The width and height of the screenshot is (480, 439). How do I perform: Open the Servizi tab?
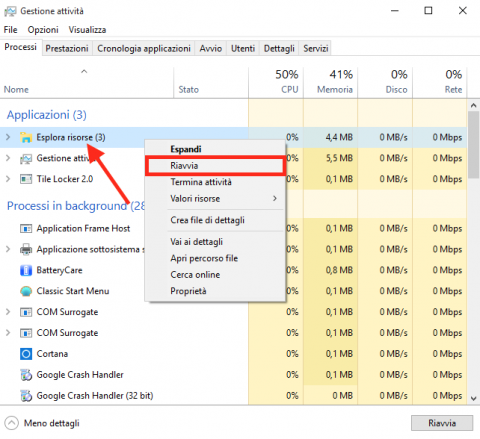[x=316, y=49]
